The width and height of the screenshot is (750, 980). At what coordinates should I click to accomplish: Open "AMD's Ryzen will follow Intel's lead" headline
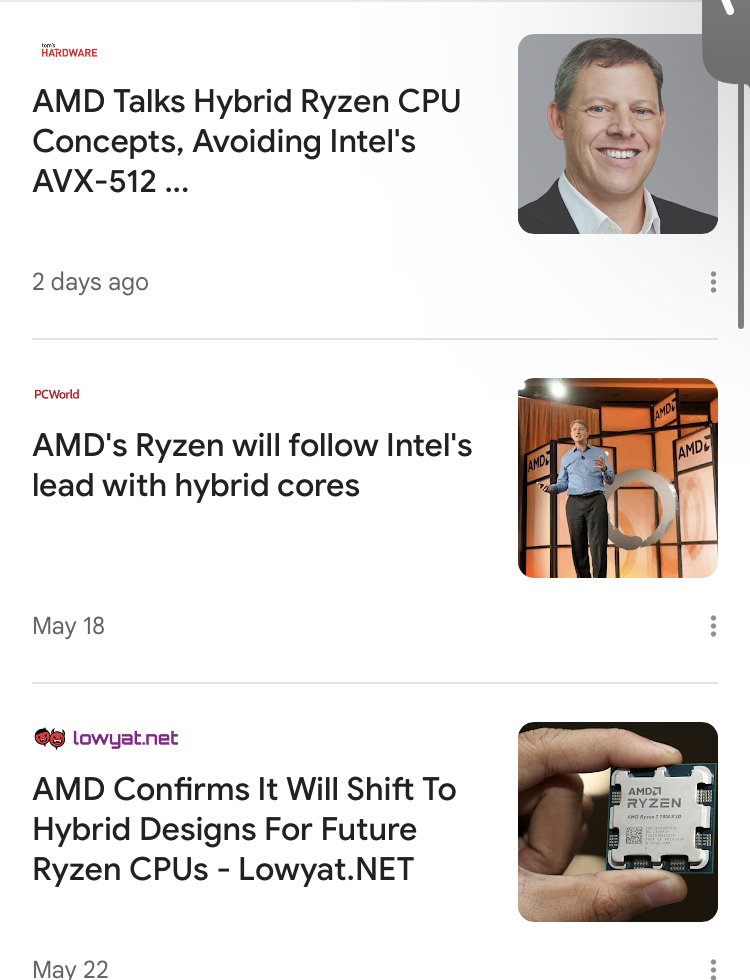click(252, 465)
